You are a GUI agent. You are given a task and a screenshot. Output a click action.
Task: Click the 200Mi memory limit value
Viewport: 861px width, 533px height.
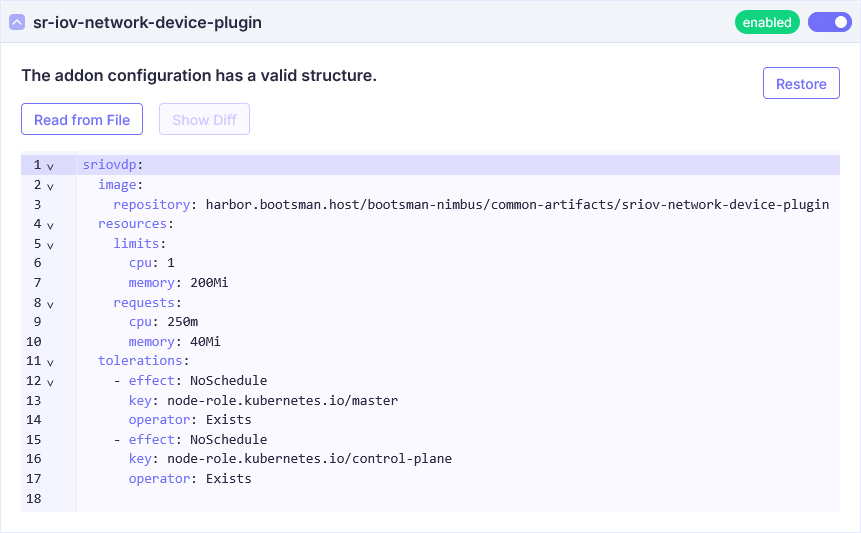pos(209,282)
